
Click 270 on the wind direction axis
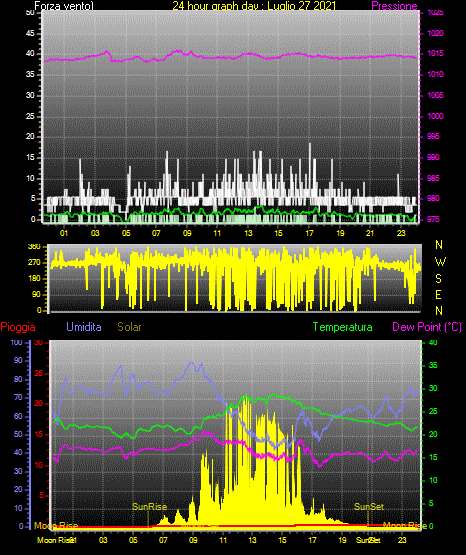coord(34,263)
